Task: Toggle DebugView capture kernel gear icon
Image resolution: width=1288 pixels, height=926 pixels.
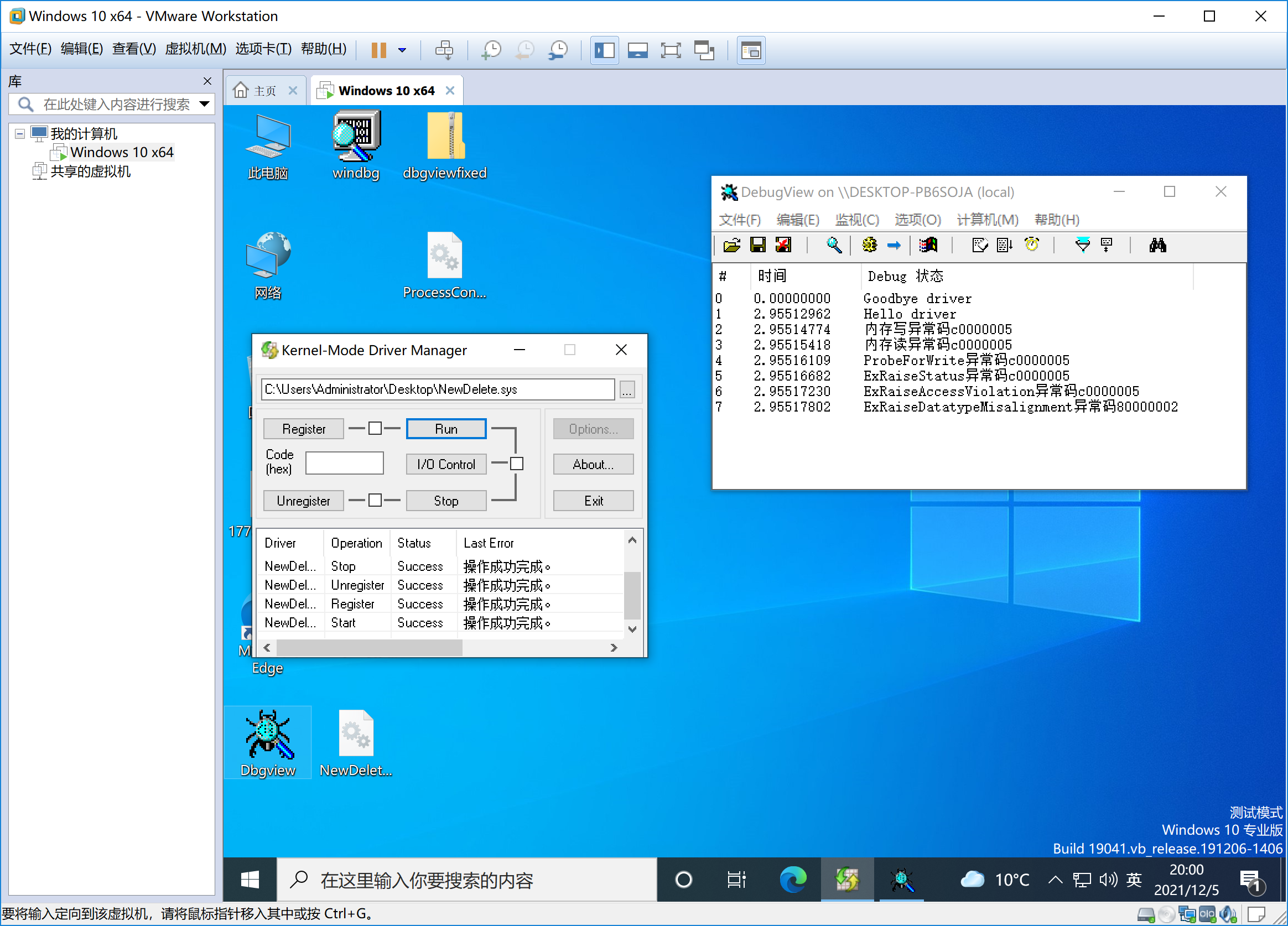Action: click(x=869, y=244)
